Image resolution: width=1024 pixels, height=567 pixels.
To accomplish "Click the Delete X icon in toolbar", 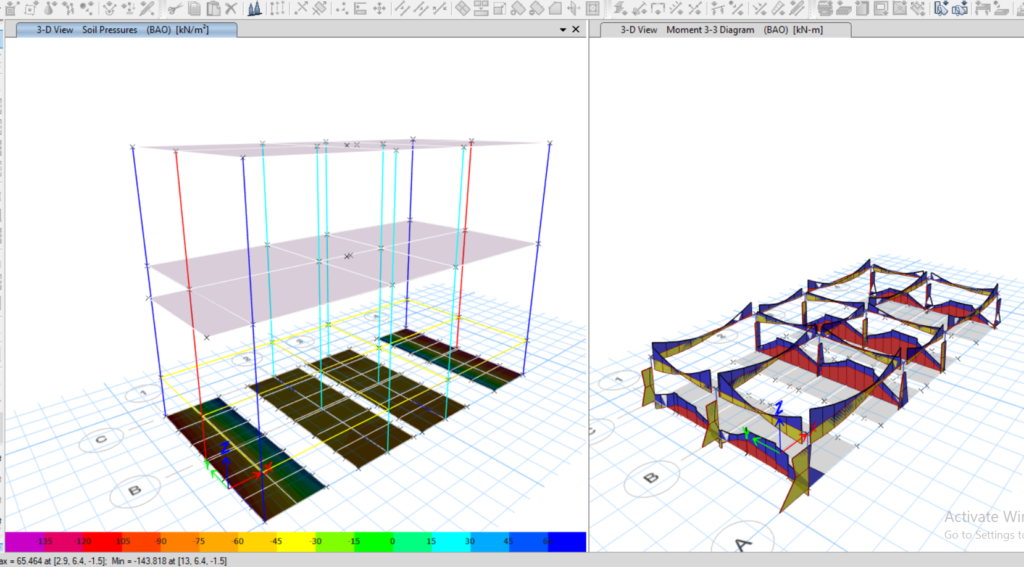I will (231, 8).
